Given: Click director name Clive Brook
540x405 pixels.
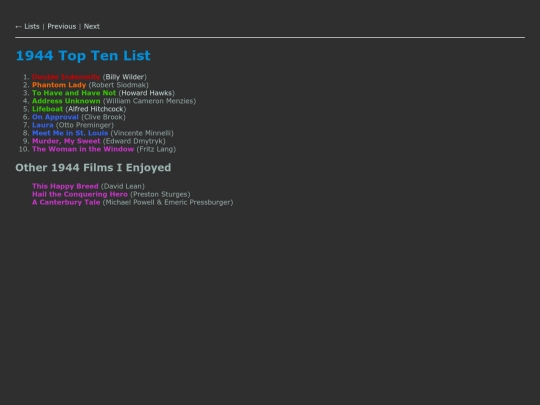Looking at the screenshot, I should (x=103, y=117).
